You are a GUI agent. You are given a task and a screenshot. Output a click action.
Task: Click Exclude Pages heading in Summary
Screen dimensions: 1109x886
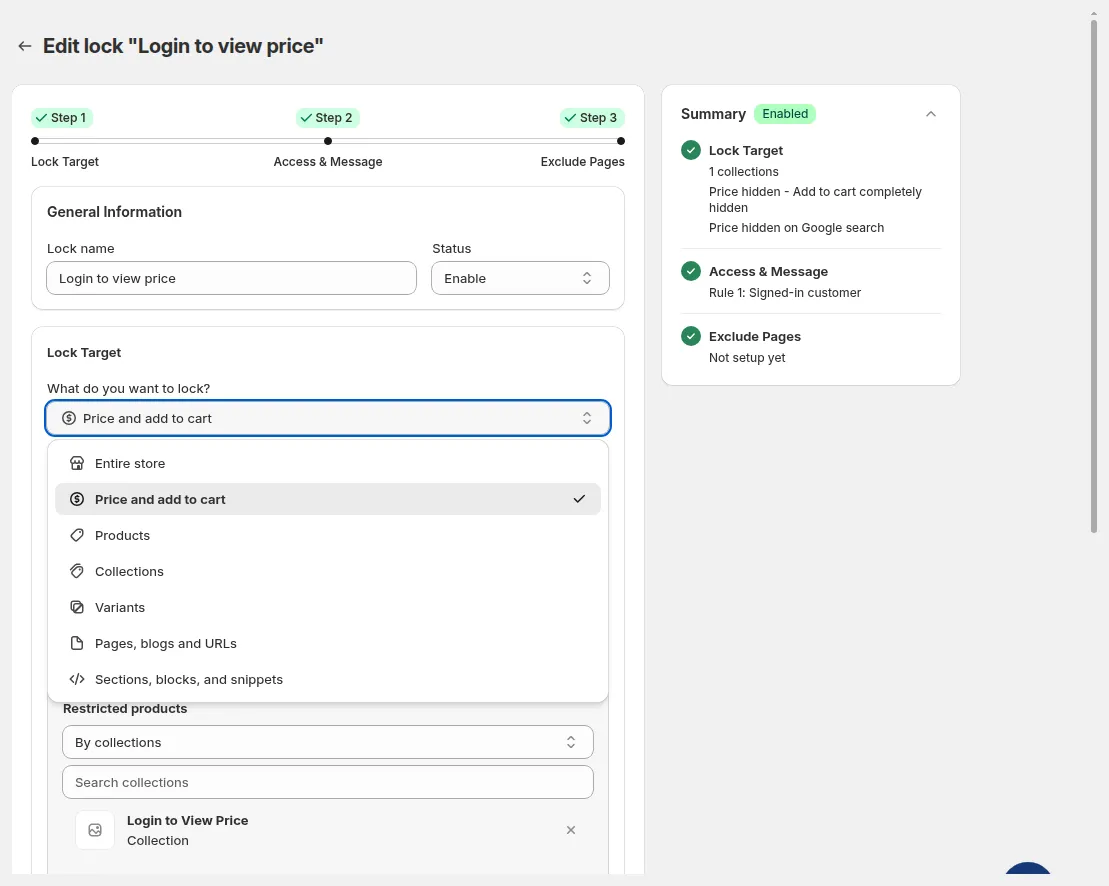(x=755, y=337)
